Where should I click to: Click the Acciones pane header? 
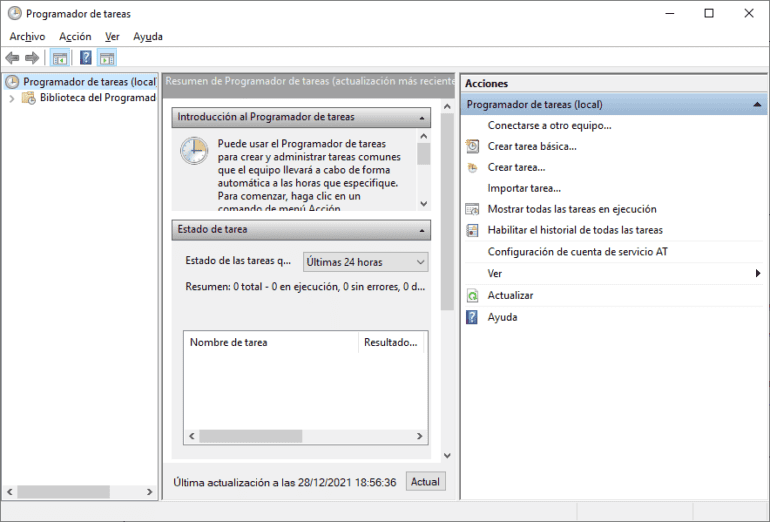point(614,83)
